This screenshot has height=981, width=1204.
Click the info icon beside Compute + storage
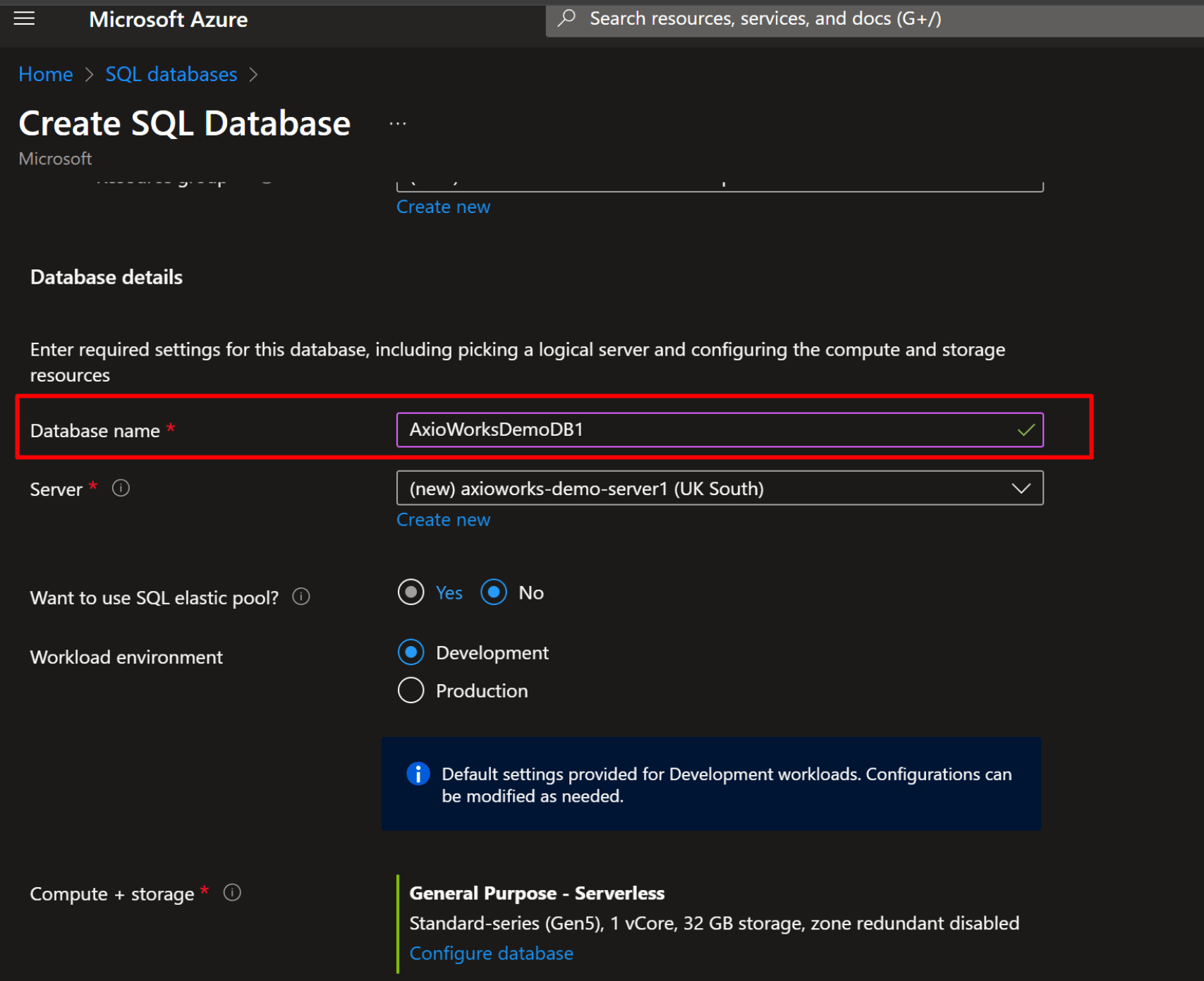coord(232,892)
